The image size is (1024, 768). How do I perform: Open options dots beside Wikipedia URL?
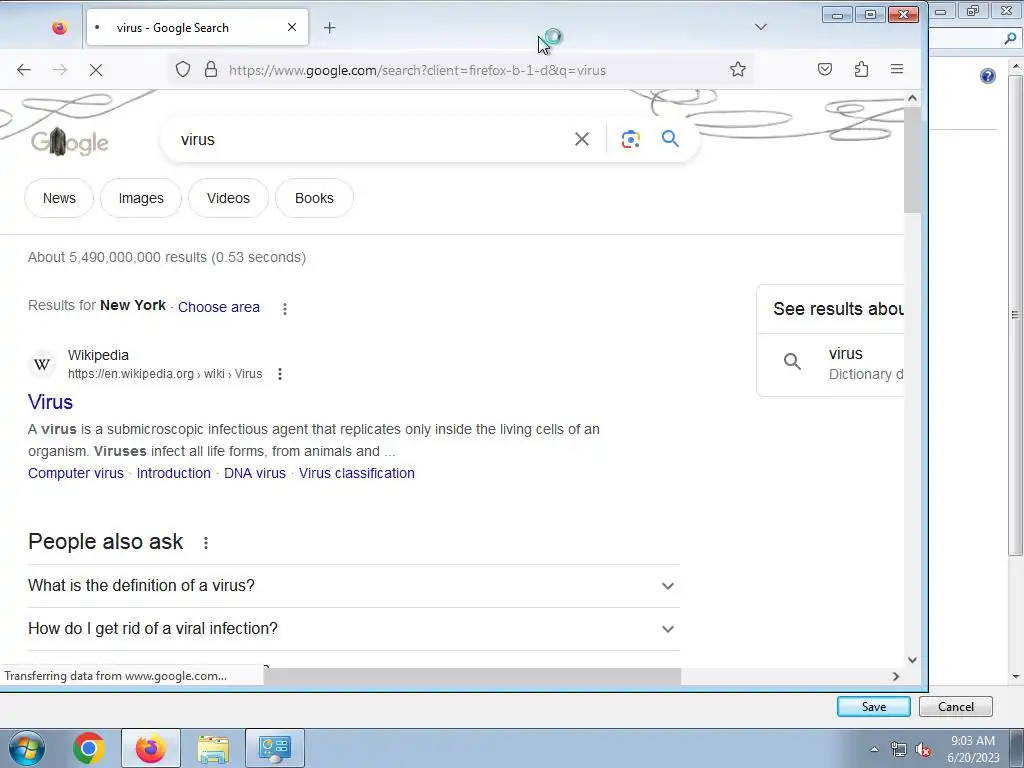coord(280,374)
